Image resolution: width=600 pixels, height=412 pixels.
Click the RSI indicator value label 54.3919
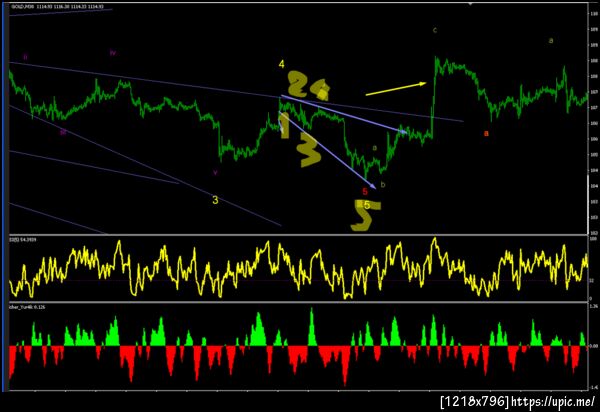pos(23,240)
